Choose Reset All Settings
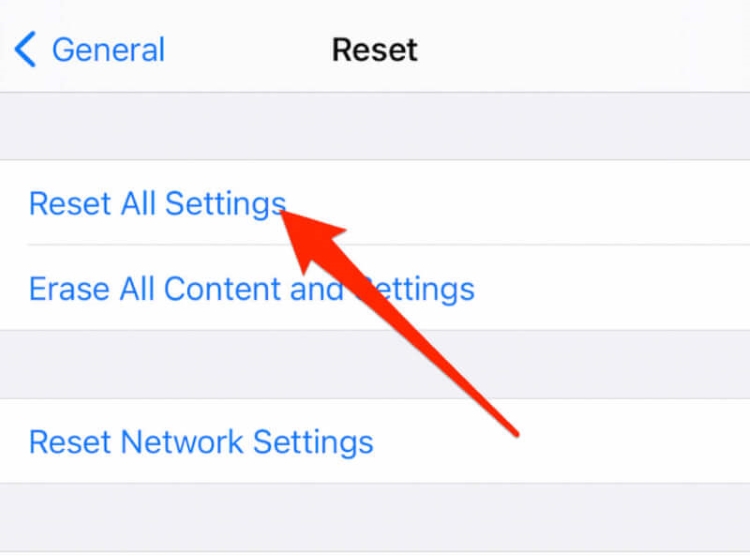This screenshot has width=750, height=556. coord(157,204)
